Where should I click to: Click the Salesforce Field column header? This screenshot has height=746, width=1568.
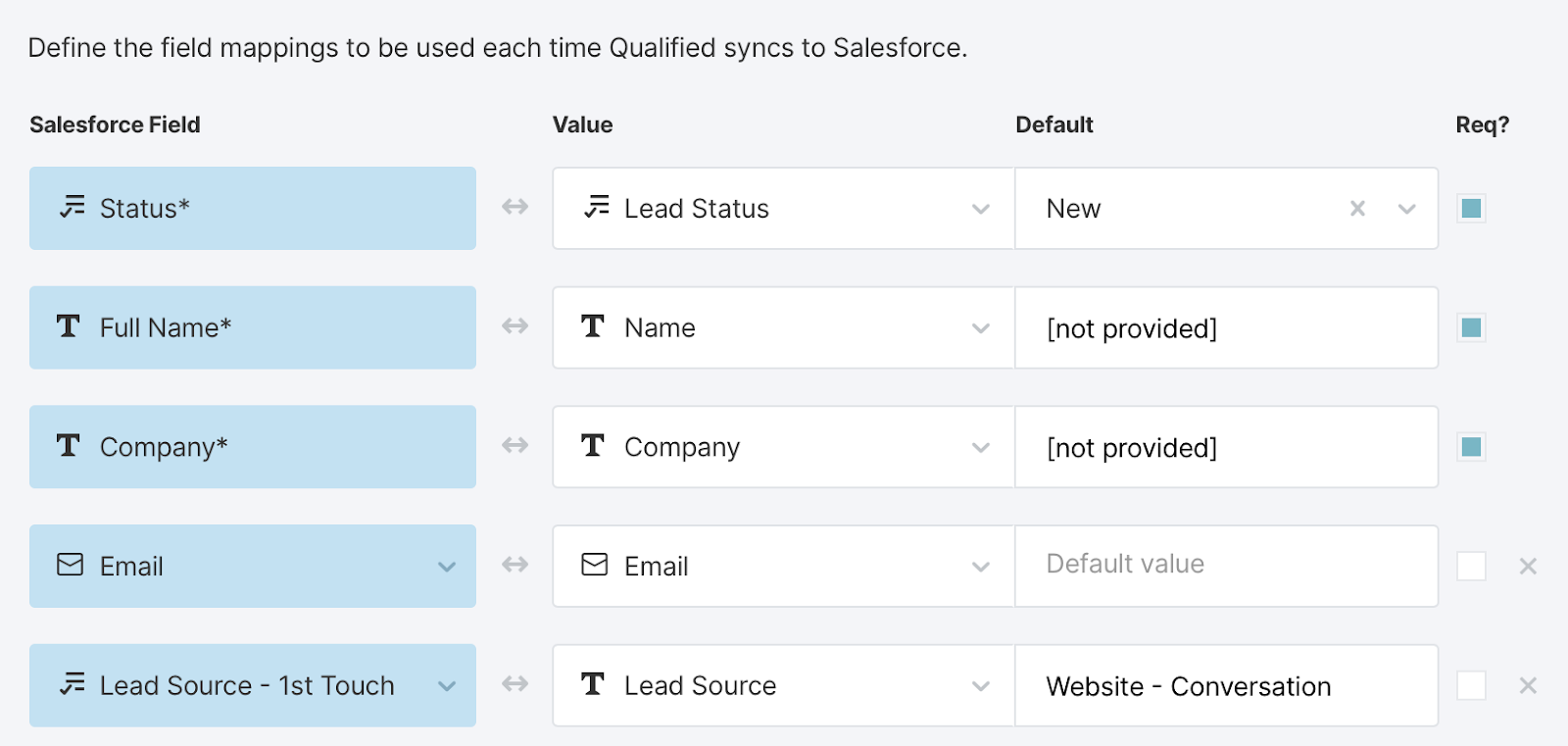click(x=115, y=124)
